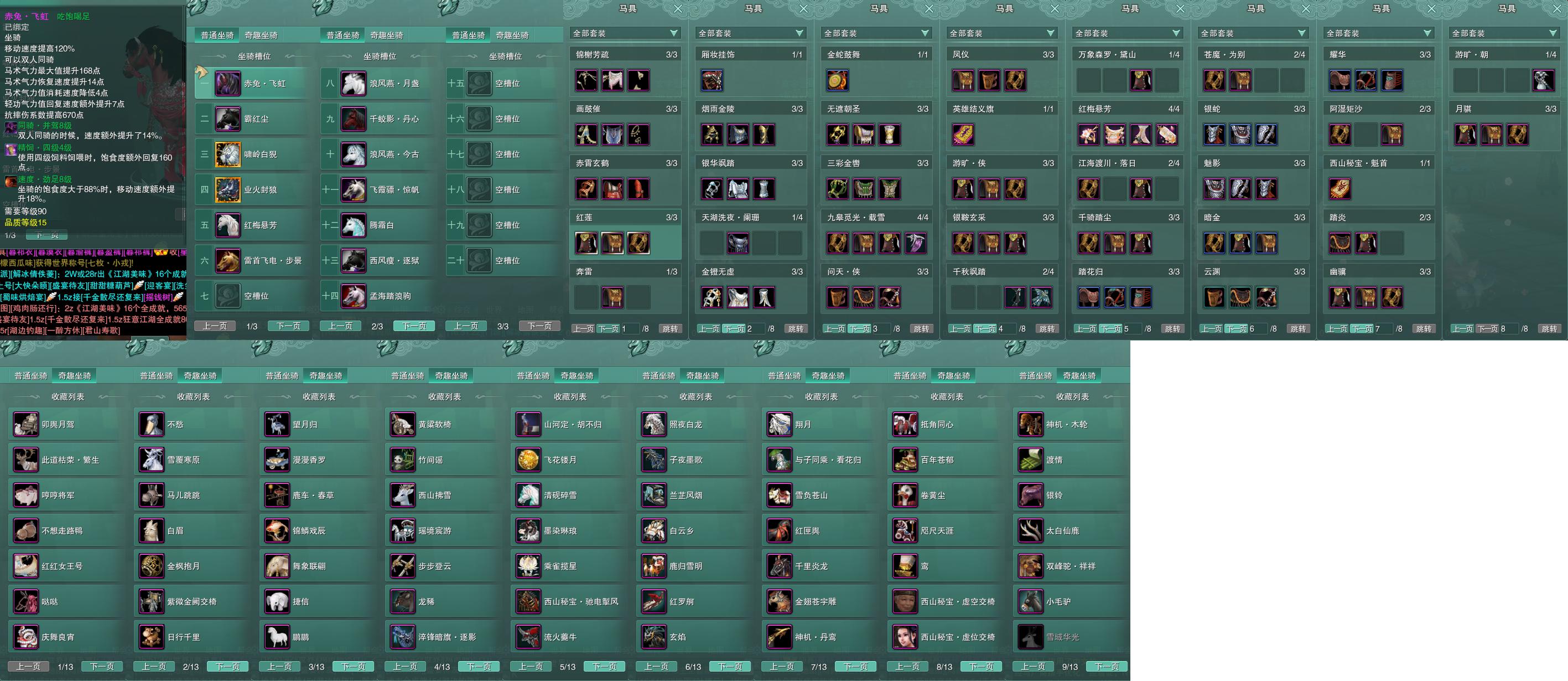Click the 啸岭白猊 lion mount icon
This screenshot has height=681, width=1568.
227,154
